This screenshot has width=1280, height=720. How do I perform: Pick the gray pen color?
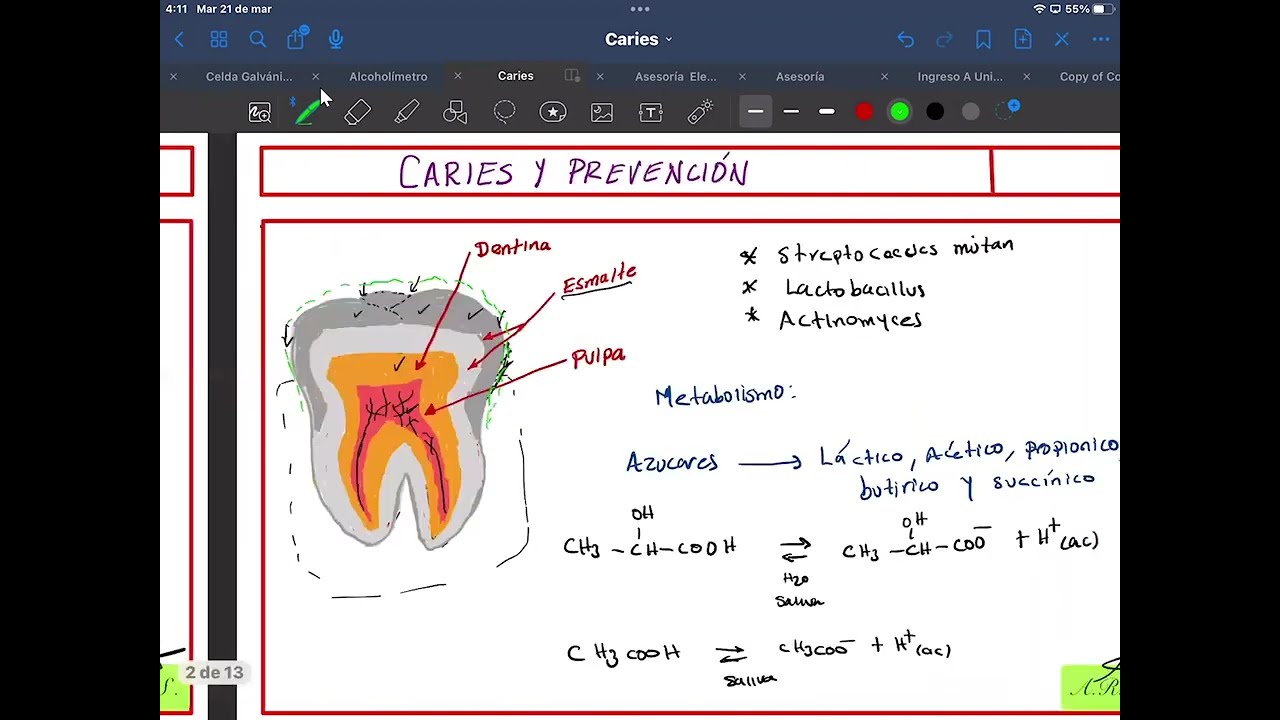(971, 112)
